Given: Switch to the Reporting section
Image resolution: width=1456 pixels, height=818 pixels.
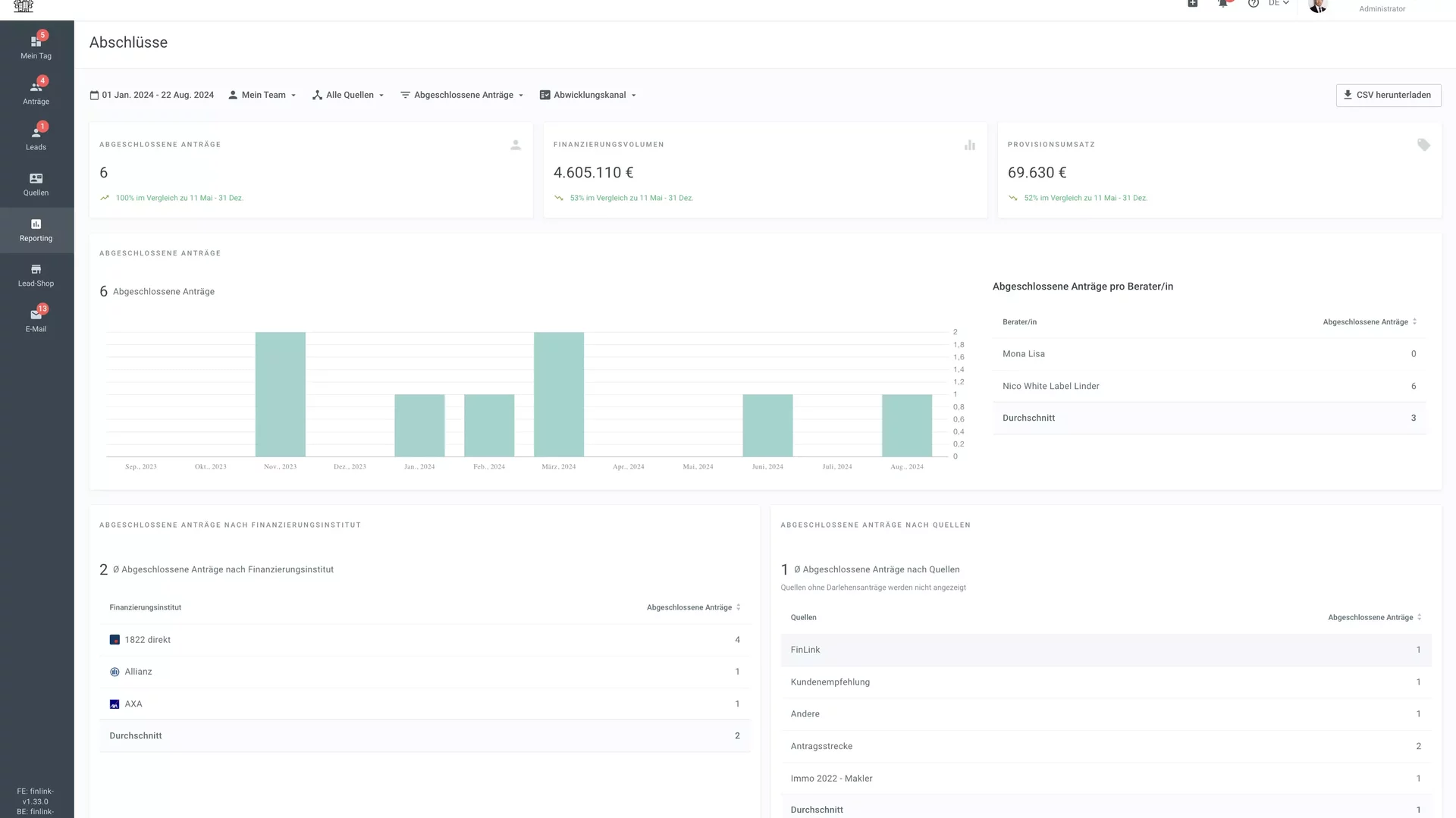Looking at the screenshot, I should click(x=36, y=230).
